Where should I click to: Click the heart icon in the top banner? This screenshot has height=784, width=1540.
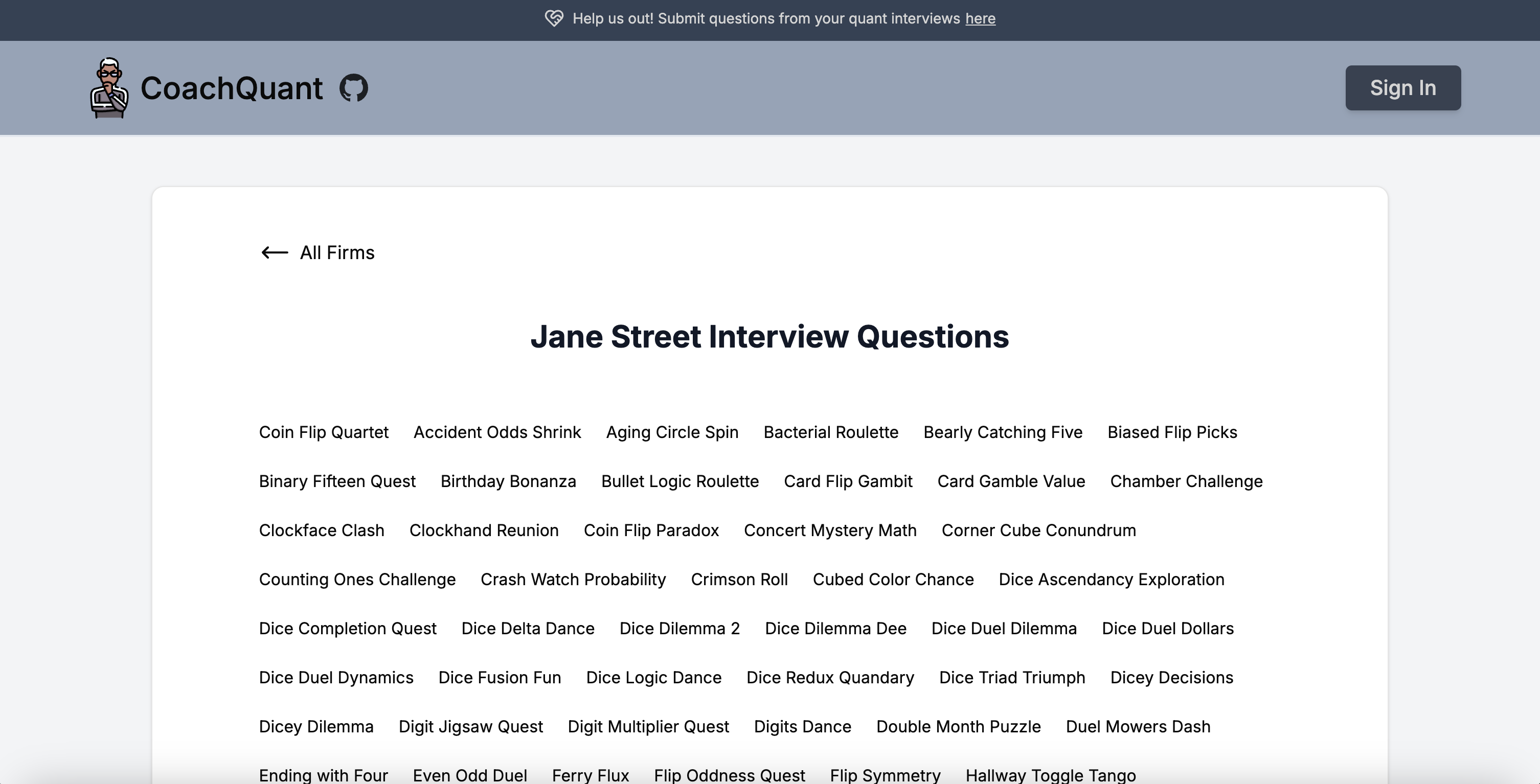(554, 18)
